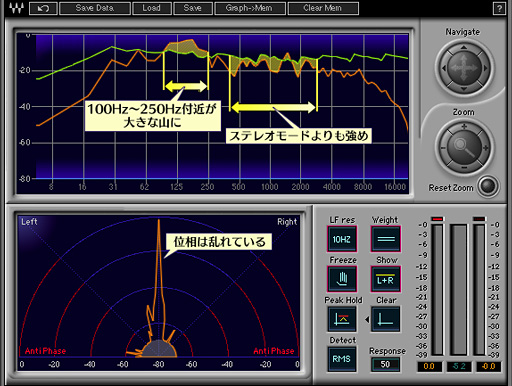Click the Clear Mem button
This screenshot has height=386, width=512.
pyautogui.click(x=323, y=8)
